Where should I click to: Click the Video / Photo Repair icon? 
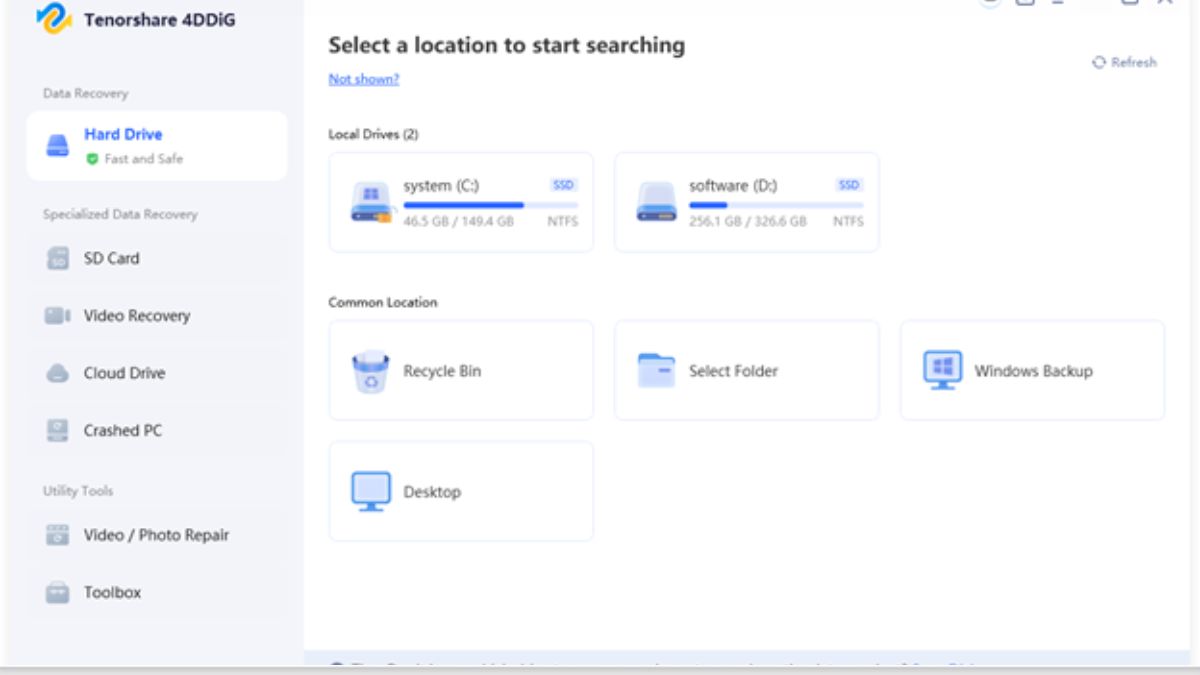(x=58, y=535)
